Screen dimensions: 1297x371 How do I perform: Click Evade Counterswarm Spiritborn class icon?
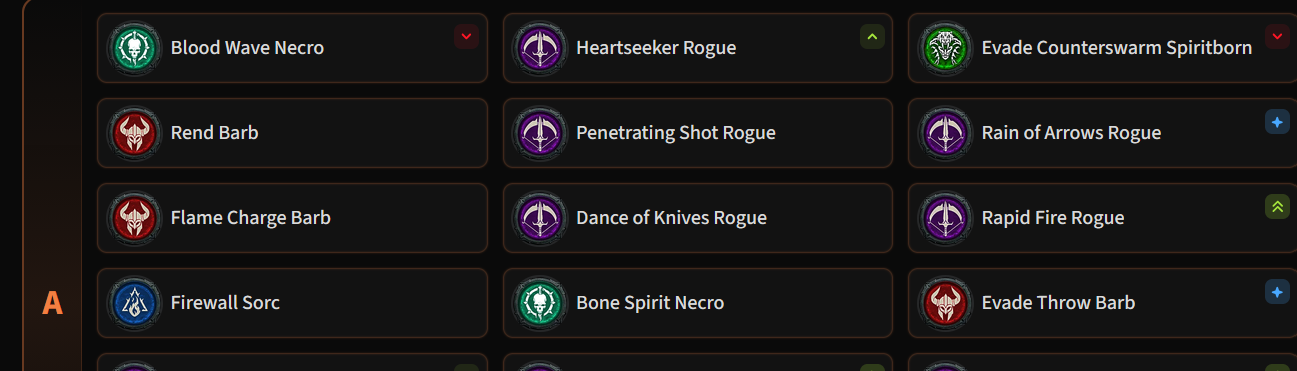[943, 48]
